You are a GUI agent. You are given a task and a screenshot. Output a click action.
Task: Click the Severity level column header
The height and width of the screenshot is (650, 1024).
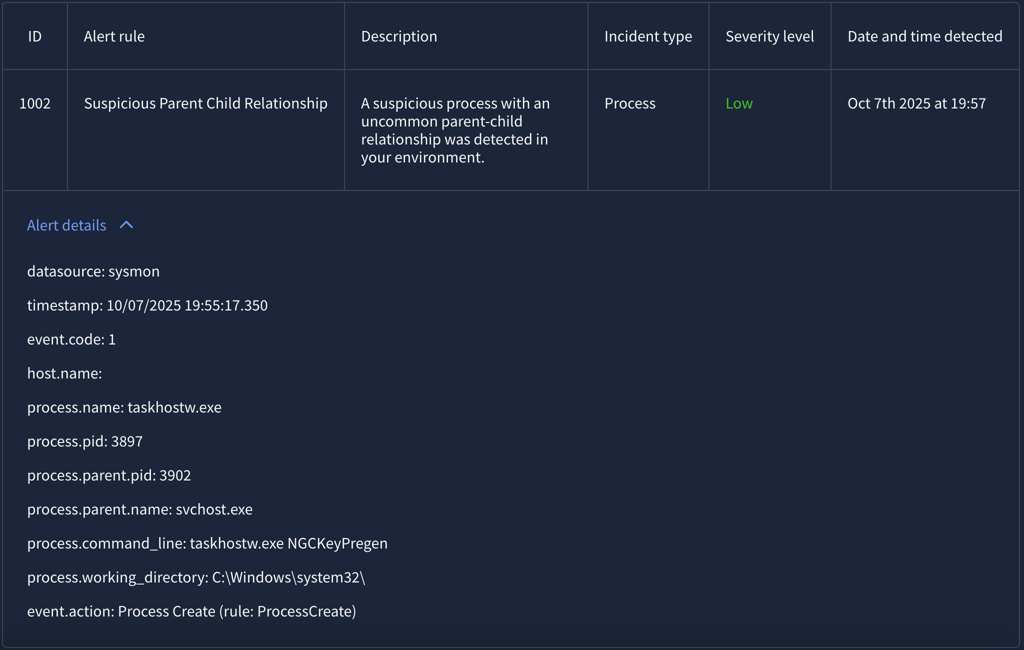pos(769,36)
